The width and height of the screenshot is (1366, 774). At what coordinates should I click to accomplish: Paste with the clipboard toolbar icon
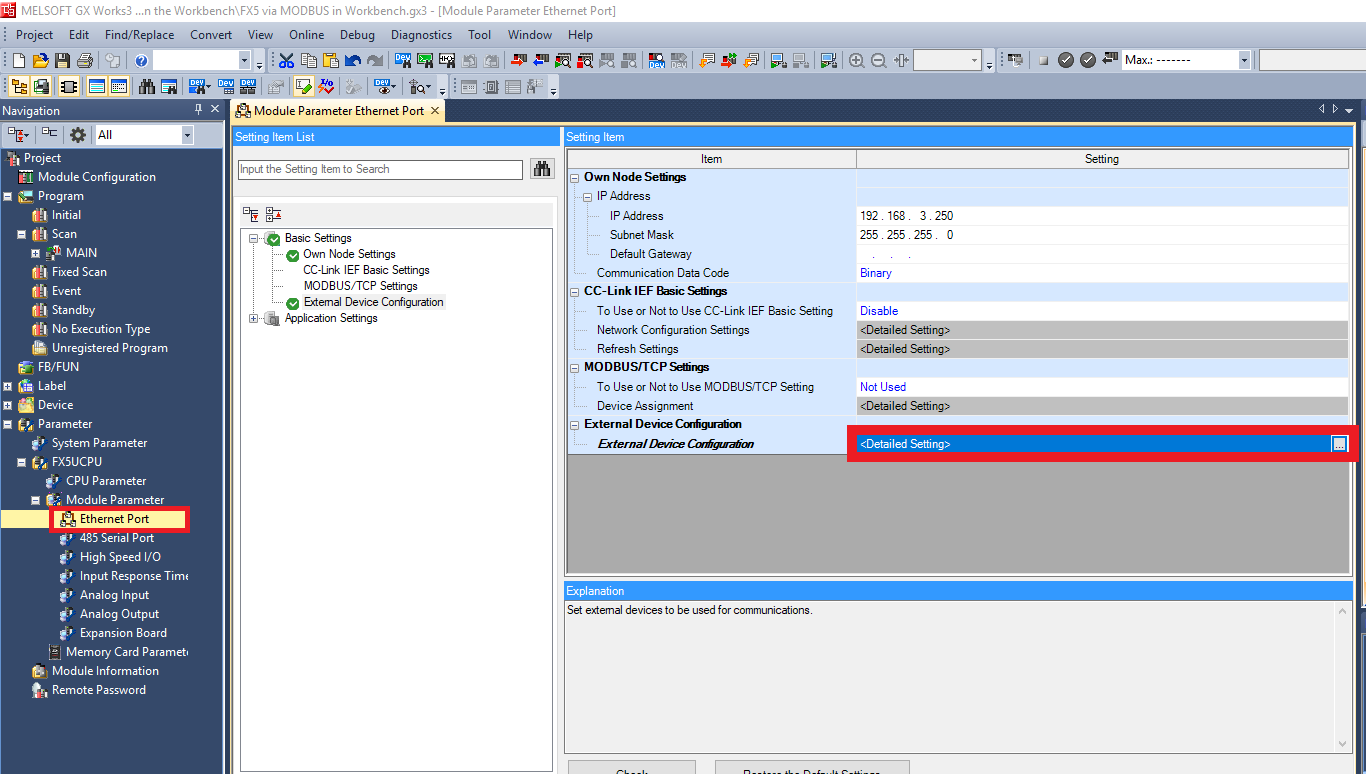click(330, 60)
